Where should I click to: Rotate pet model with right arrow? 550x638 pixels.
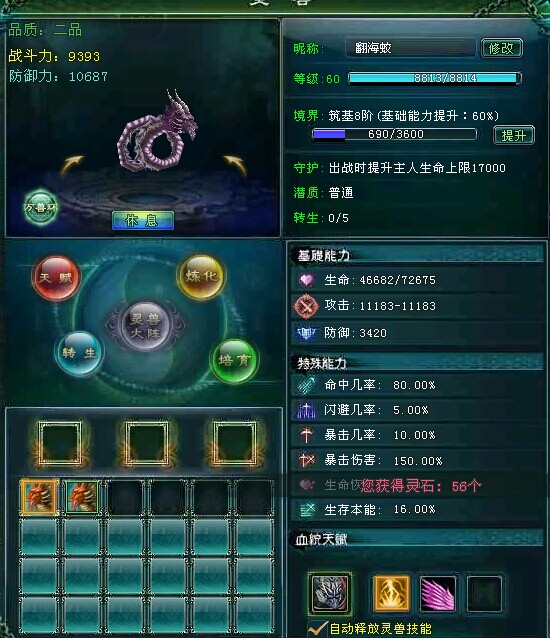pyautogui.click(x=235, y=166)
